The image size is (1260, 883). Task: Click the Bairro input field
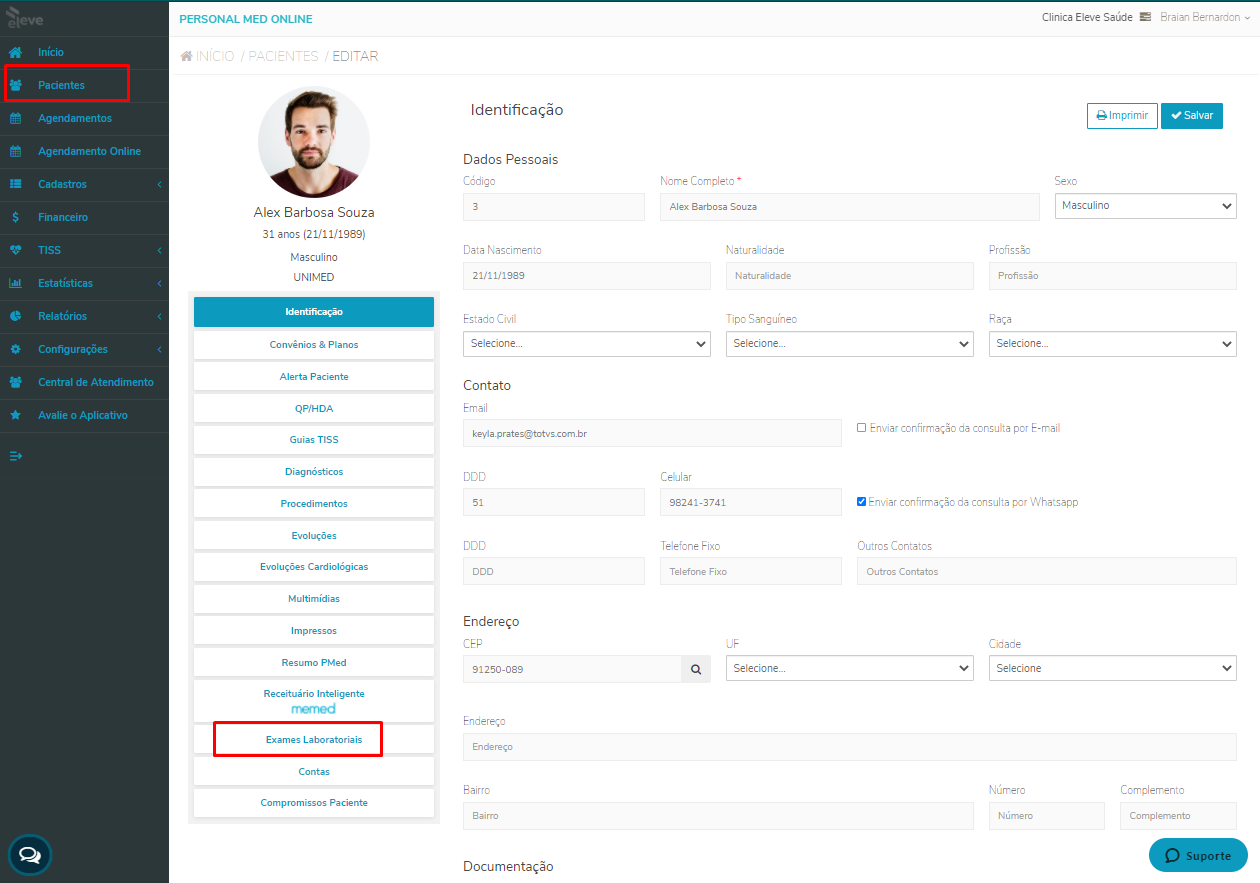pyautogui.click(x=718, y=816)
